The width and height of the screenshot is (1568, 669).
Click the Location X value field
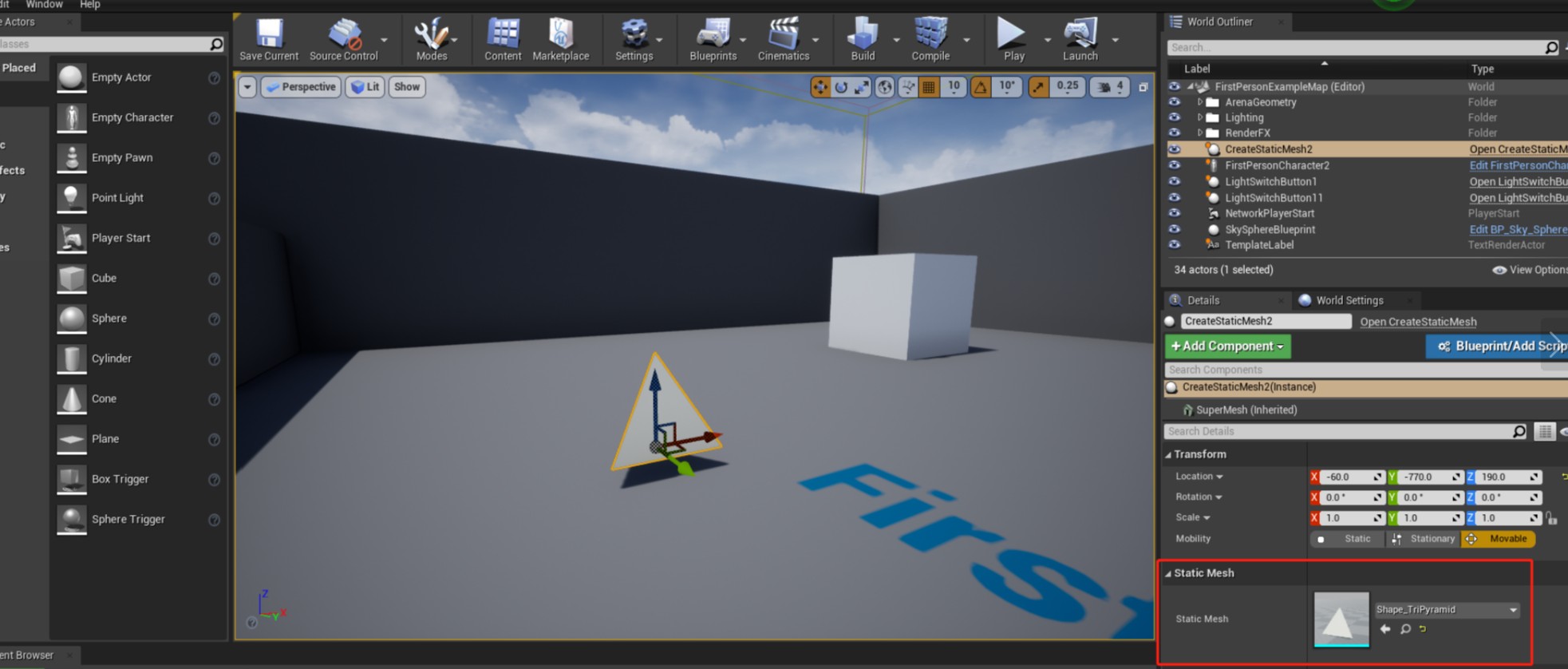[x=1347, y=477]
